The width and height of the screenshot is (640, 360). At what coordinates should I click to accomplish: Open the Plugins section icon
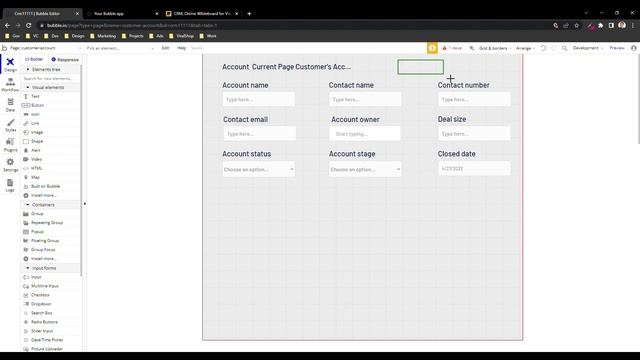click(10, 145)
